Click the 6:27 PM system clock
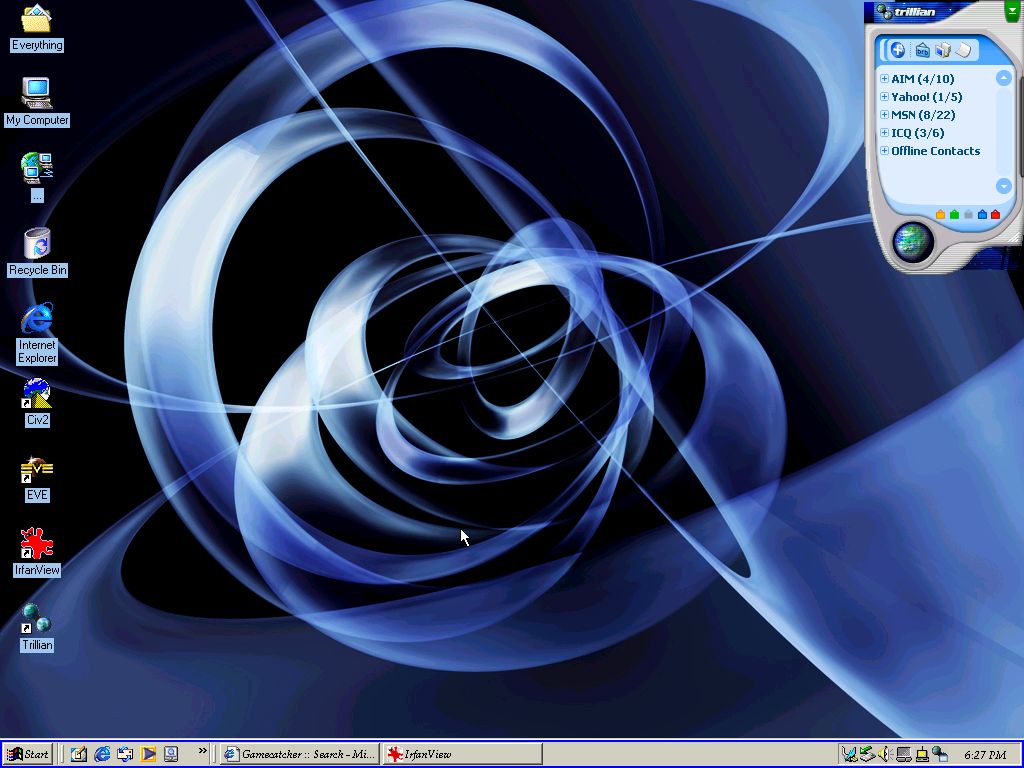 [x=985, y=756]
